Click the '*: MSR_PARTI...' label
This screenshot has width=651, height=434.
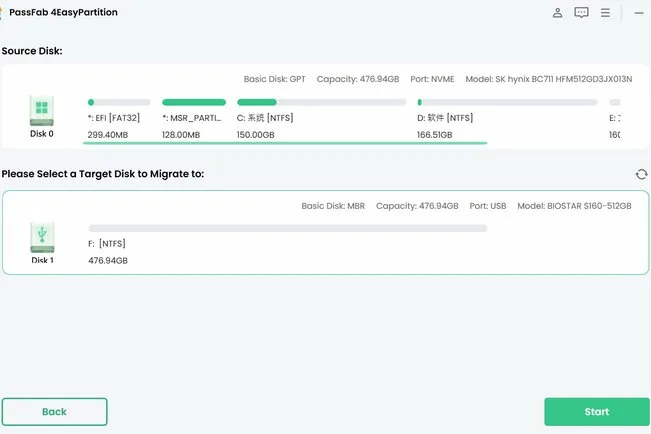(192, 118)
